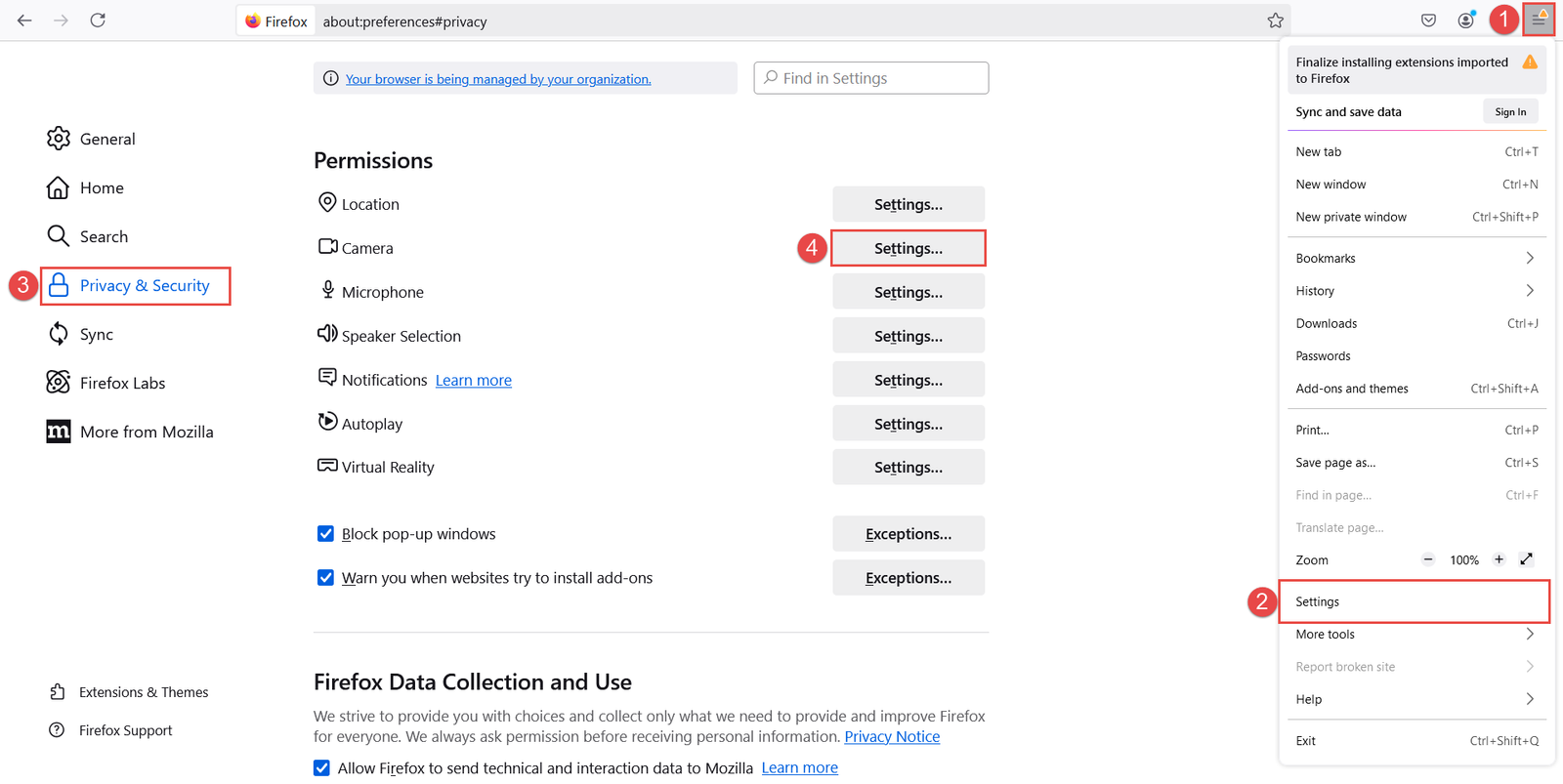This screenshot has width=1563, height=784.
Task: Enter fullscreen using the zoom expand icon
Action: click(1526, 559)
